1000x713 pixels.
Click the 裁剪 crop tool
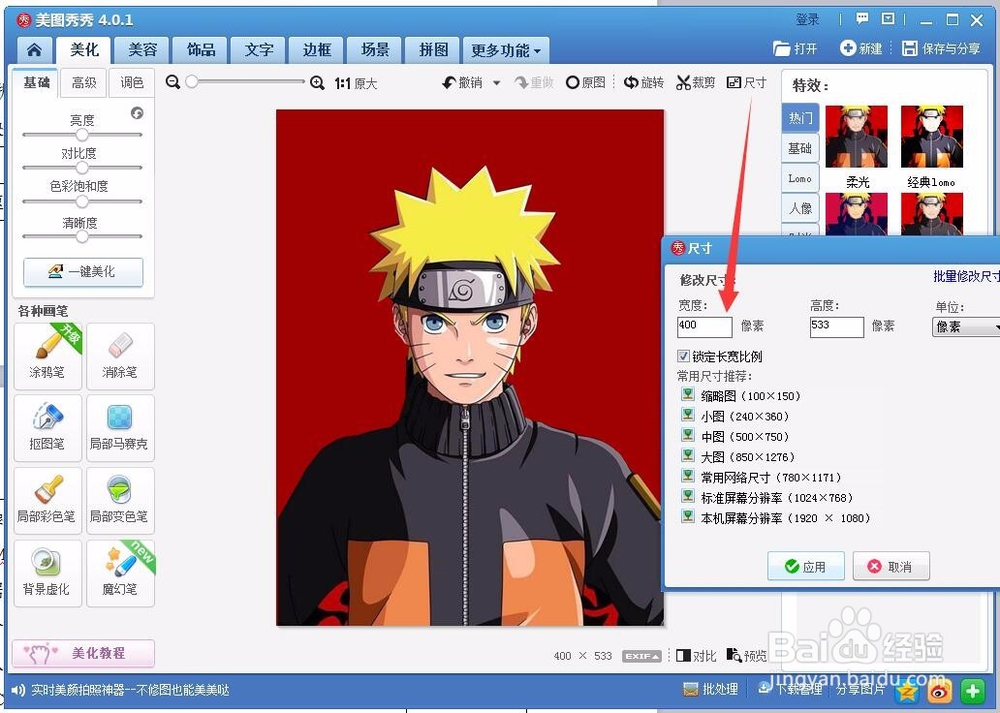(x=695, y=82)
